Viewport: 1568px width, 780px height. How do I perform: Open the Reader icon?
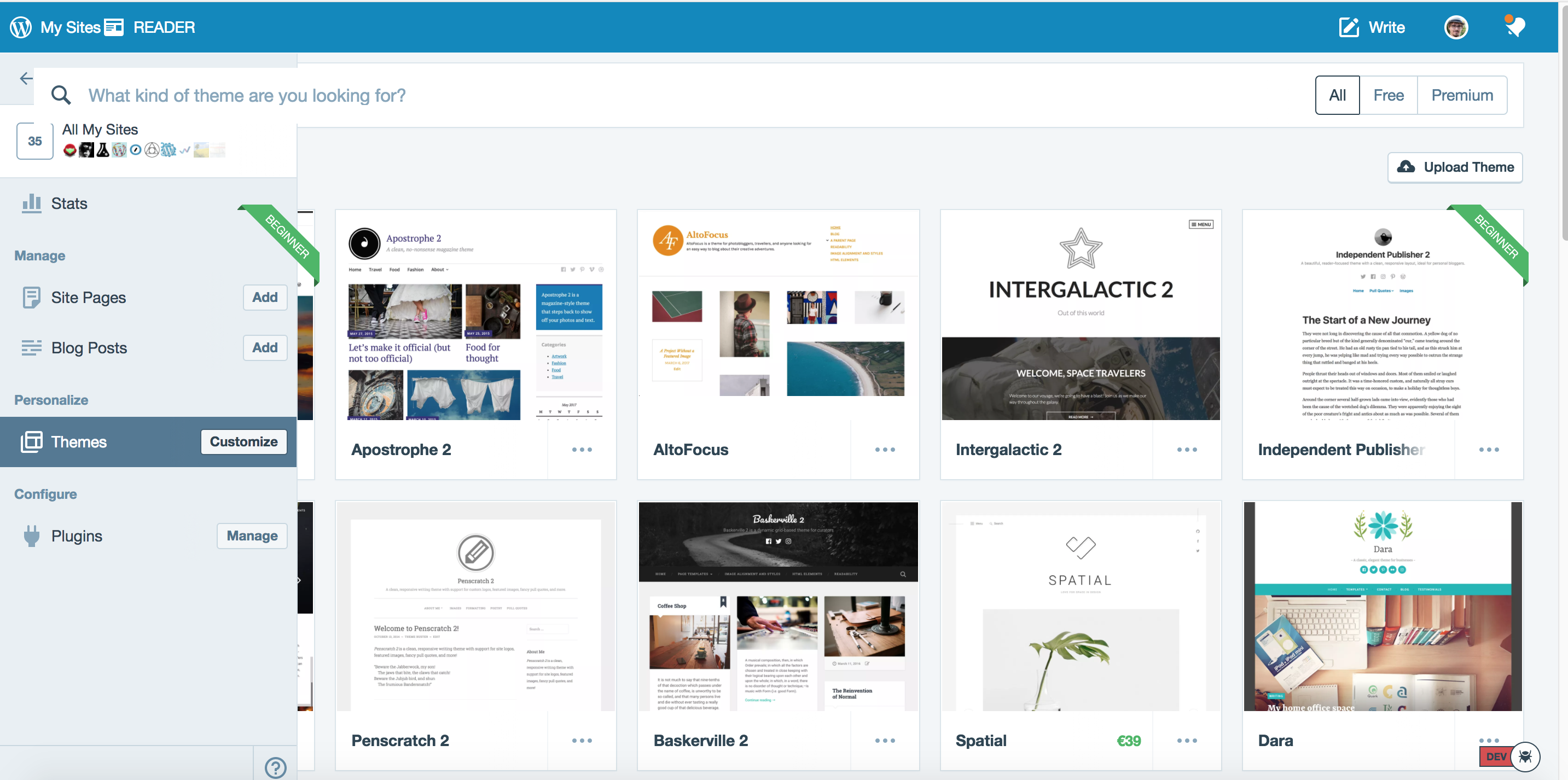(x=114, y=27)
